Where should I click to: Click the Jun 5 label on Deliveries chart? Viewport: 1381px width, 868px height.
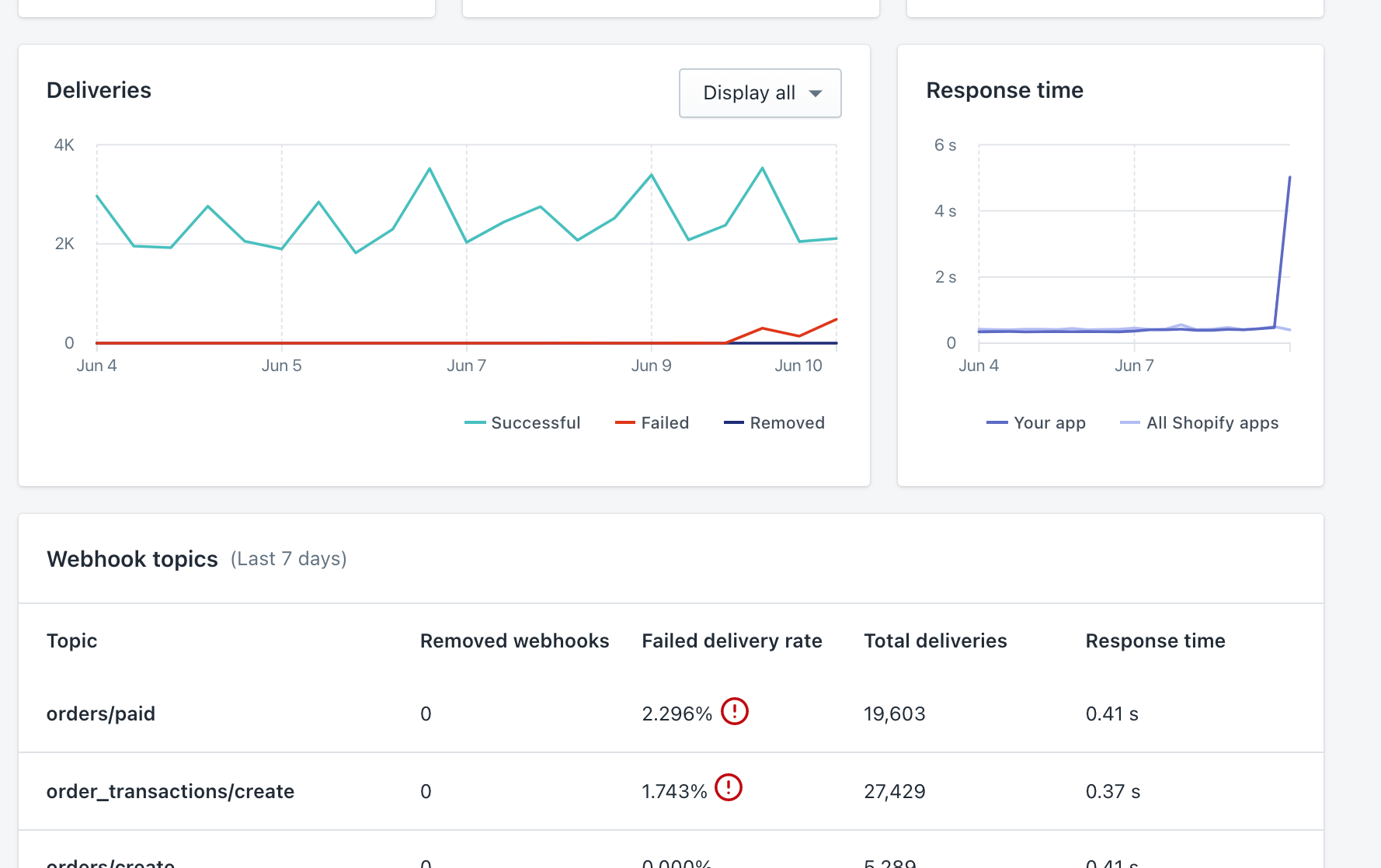pyautogui.click(x=281, y=366)
